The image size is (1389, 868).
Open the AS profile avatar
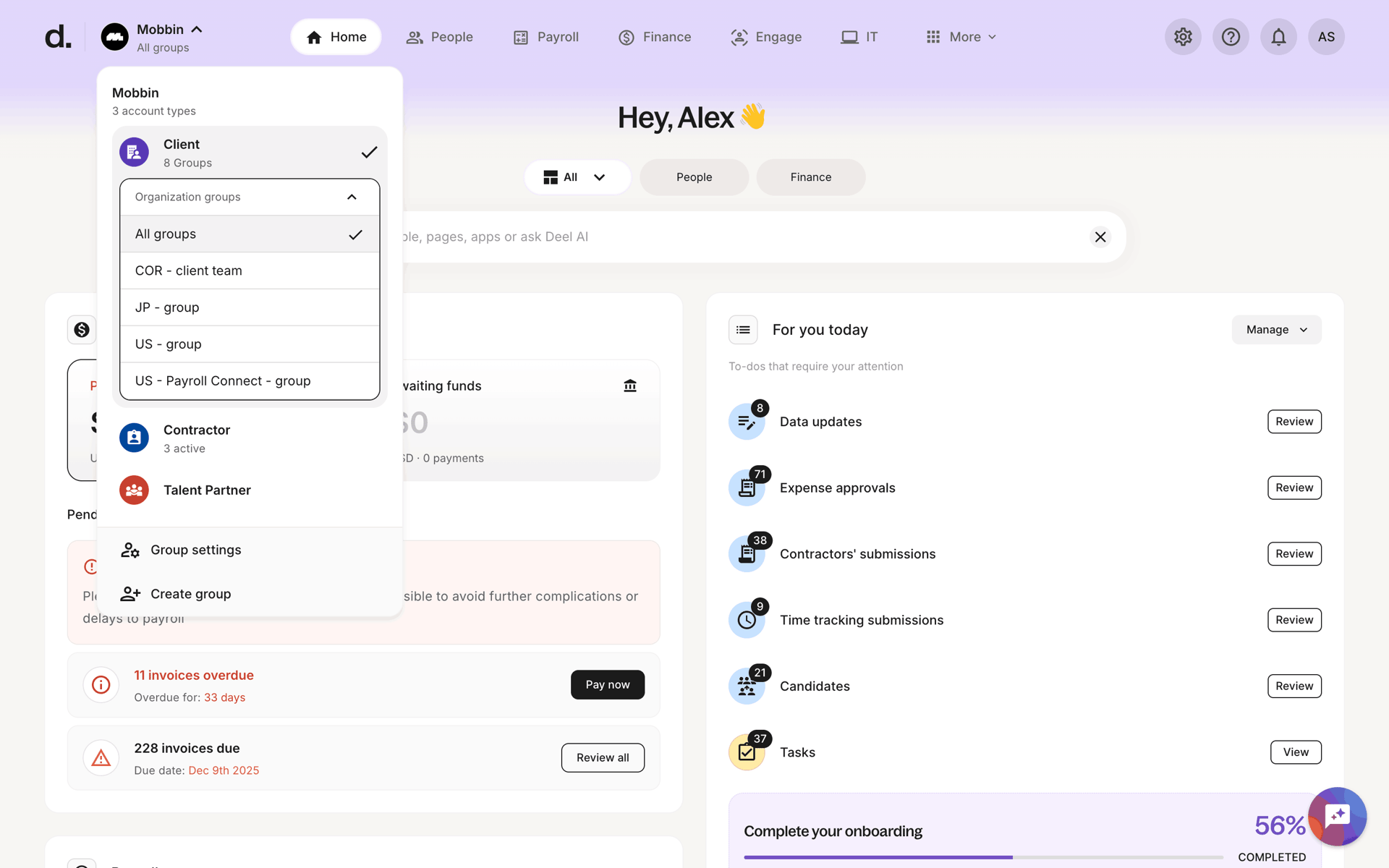click(x=1326, y=37)
